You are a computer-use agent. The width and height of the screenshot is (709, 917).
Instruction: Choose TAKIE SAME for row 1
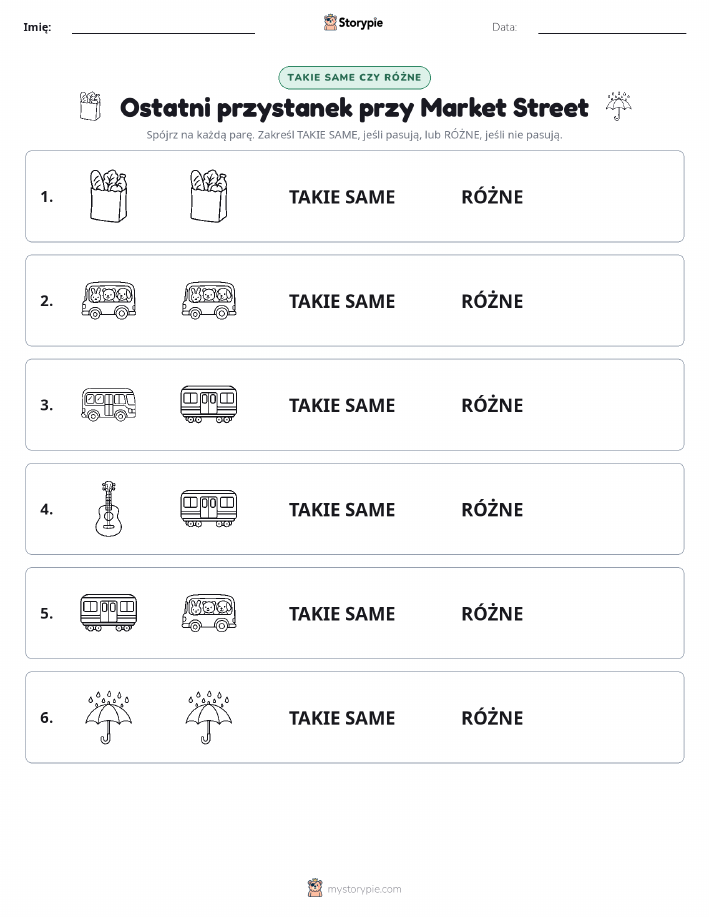point(342,197)
